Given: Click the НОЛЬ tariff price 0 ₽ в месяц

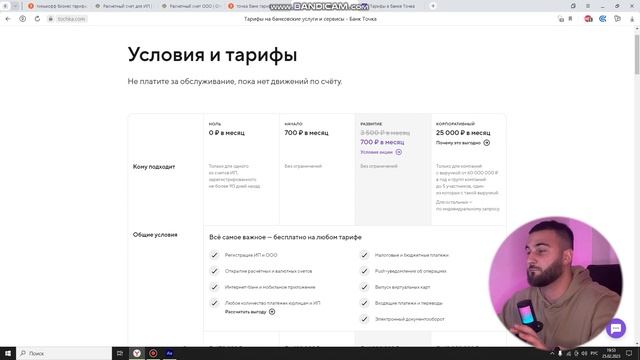Looking at the screenshot, I should point(227,133).
